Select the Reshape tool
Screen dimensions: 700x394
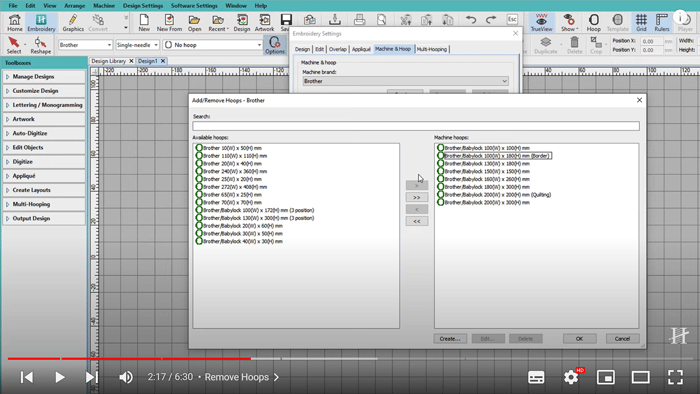40,46
